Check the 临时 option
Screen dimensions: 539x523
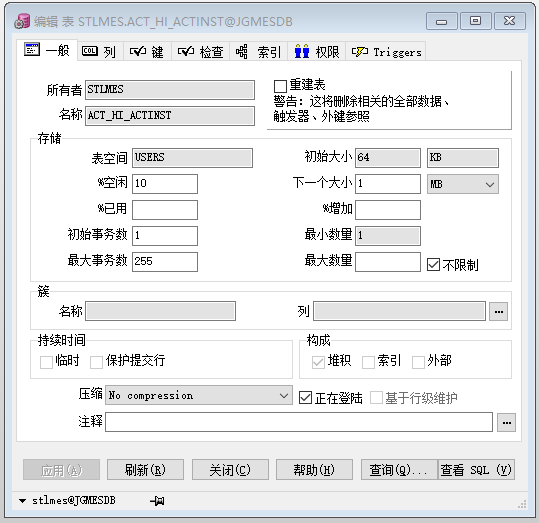pyautogui.click(x=46, y=362)
